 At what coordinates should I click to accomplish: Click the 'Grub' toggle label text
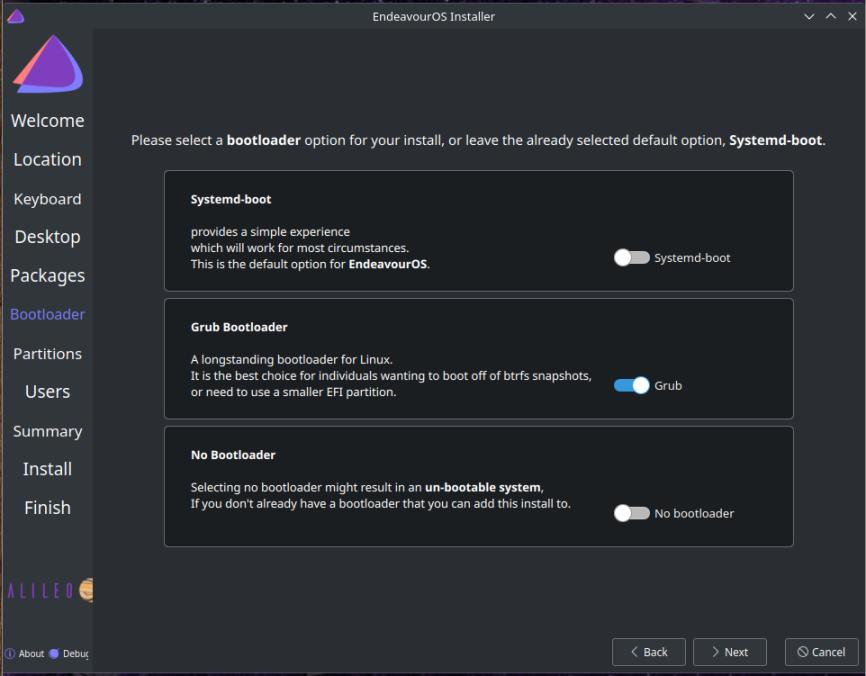tap(668, 385)
